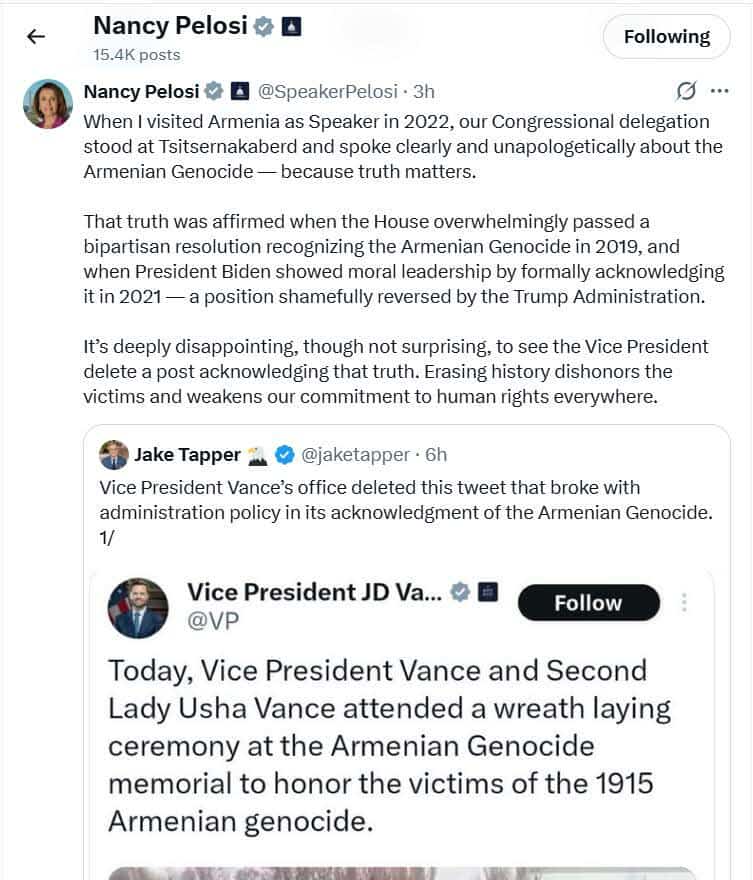
Task: Click the Nancy Pelosi name in the tweet header
Action: [140, 92]
